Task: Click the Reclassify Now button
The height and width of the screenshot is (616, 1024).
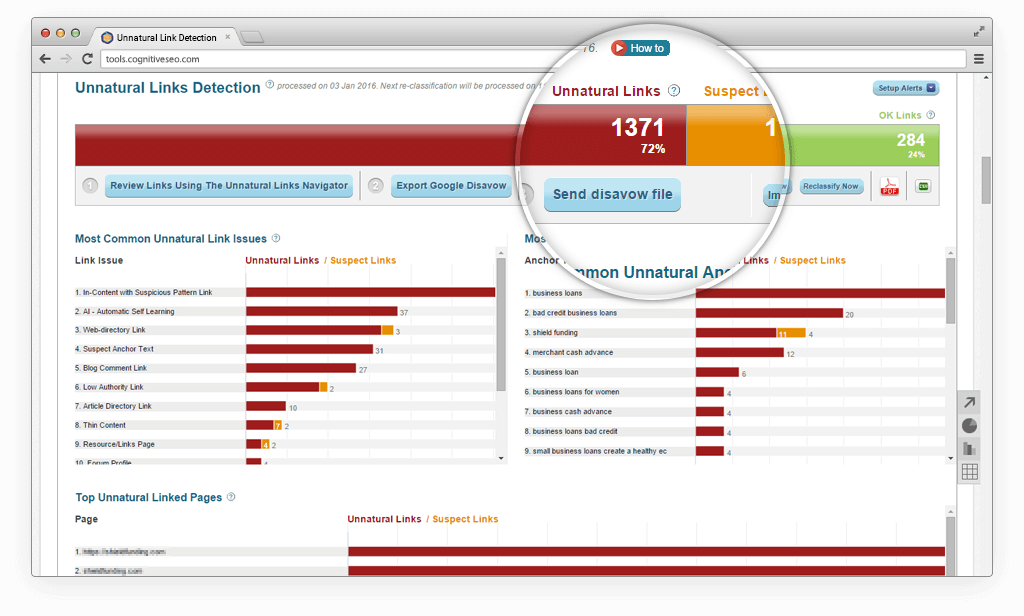Action: tap(831, 186)
